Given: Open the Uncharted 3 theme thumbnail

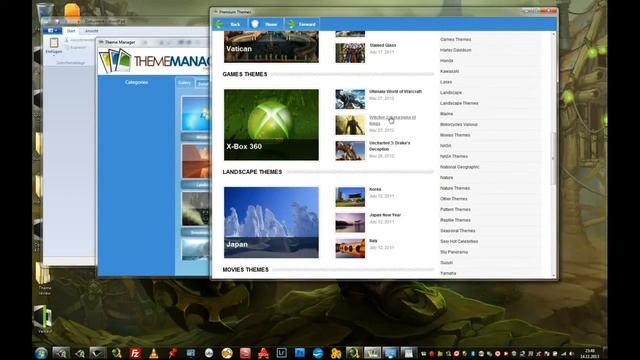Looking at the screenshot, I should point(350,151).
